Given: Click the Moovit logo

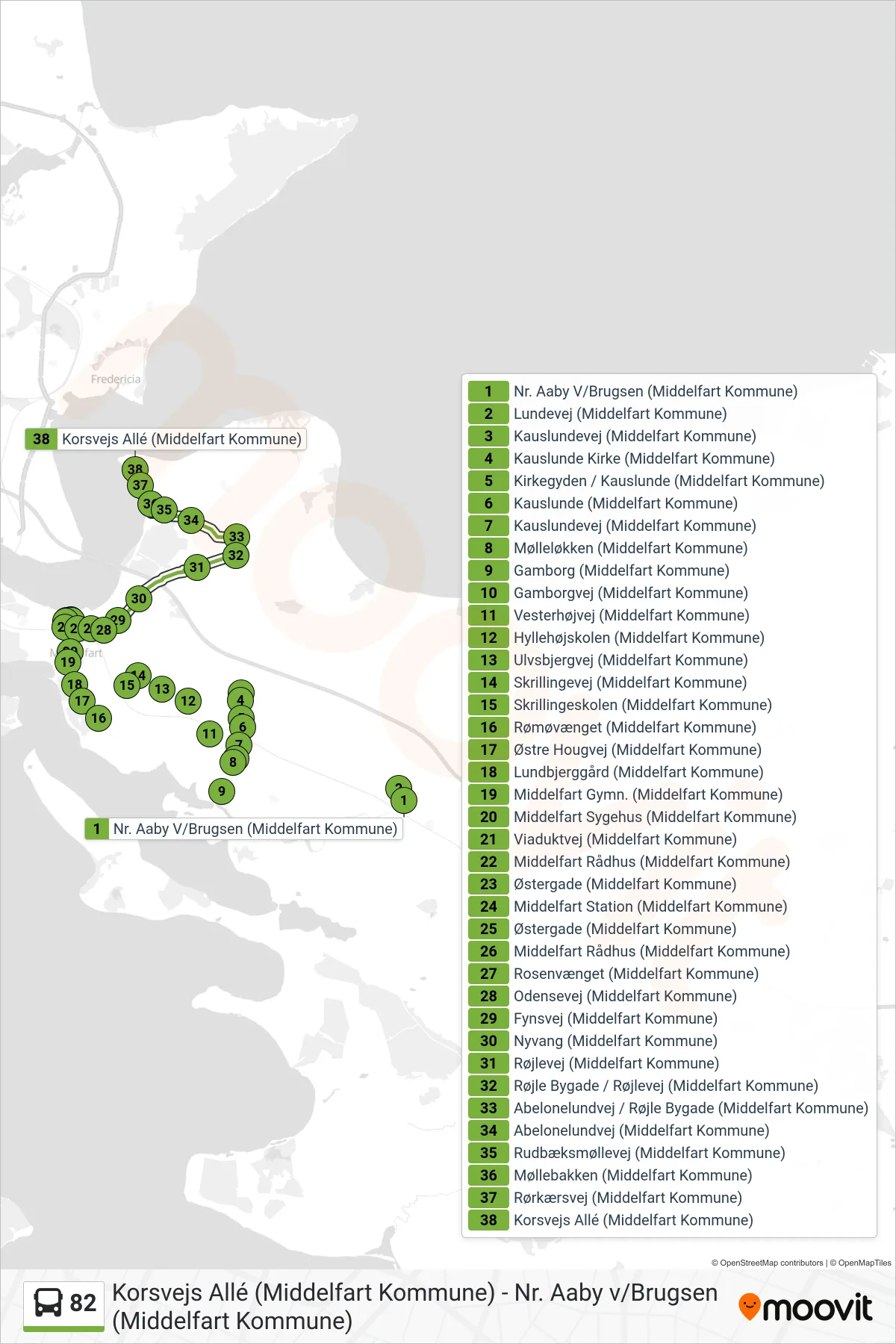Looking at the screenshot, I should [805, 1307].
